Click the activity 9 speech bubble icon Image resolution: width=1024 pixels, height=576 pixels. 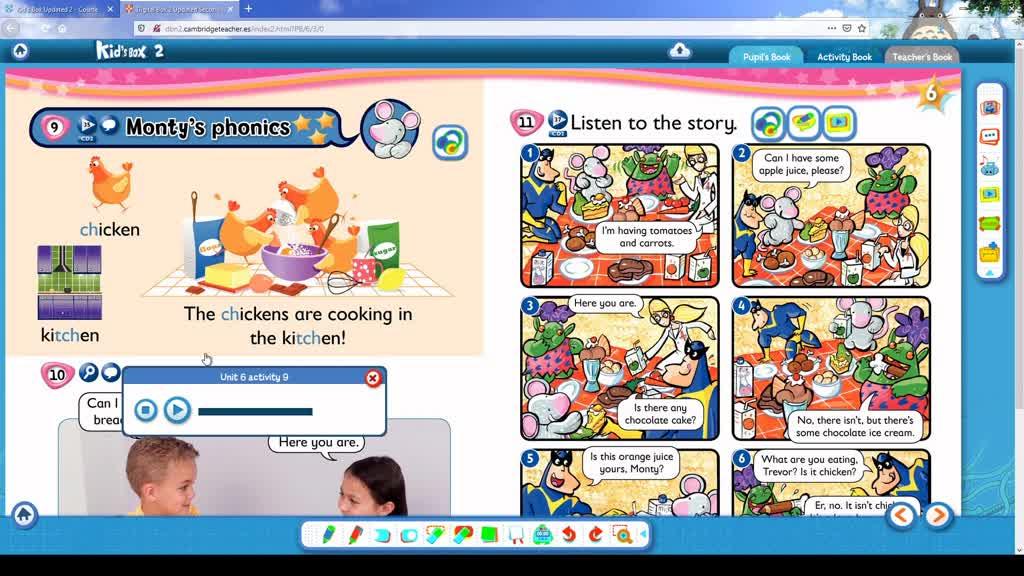pyautogui.click(x=109, y=124)
